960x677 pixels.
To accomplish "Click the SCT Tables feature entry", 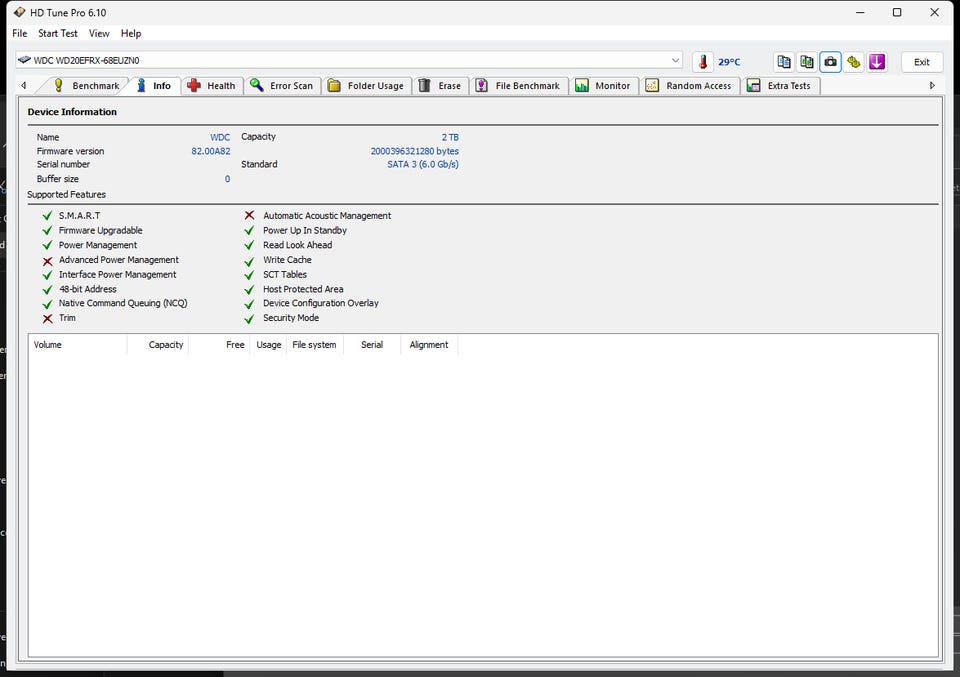I will pyautogui.click(x=285, y=274).
